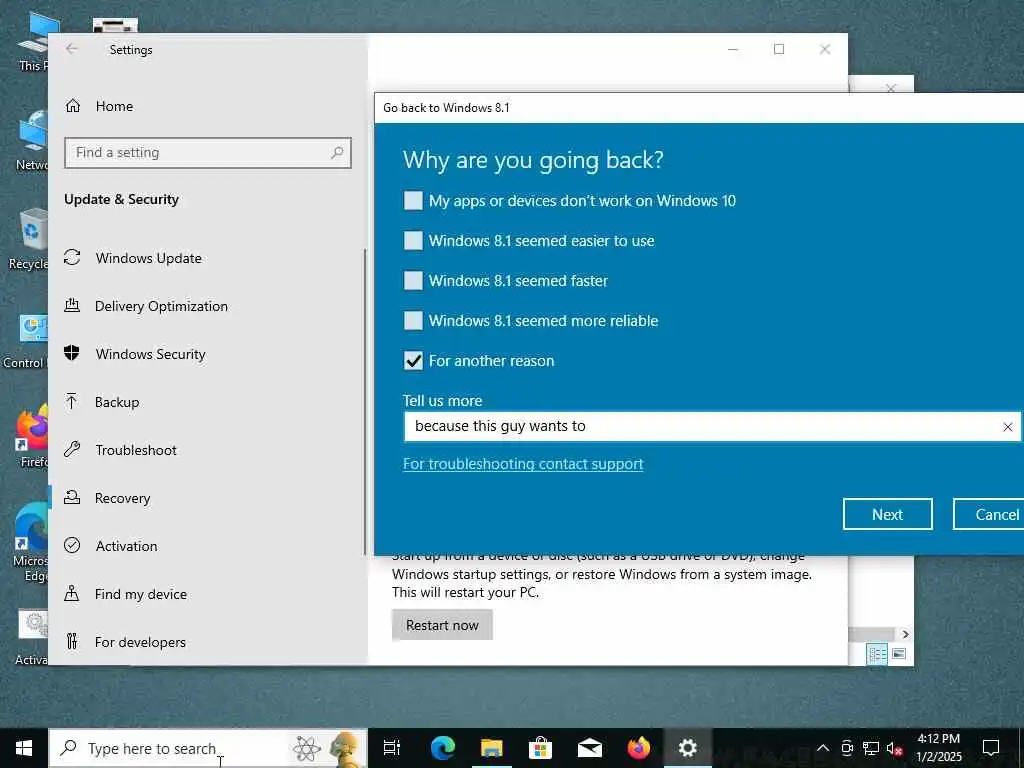
Task: Click the Settings sidebar scrollbar
Action: coord(364,402)
